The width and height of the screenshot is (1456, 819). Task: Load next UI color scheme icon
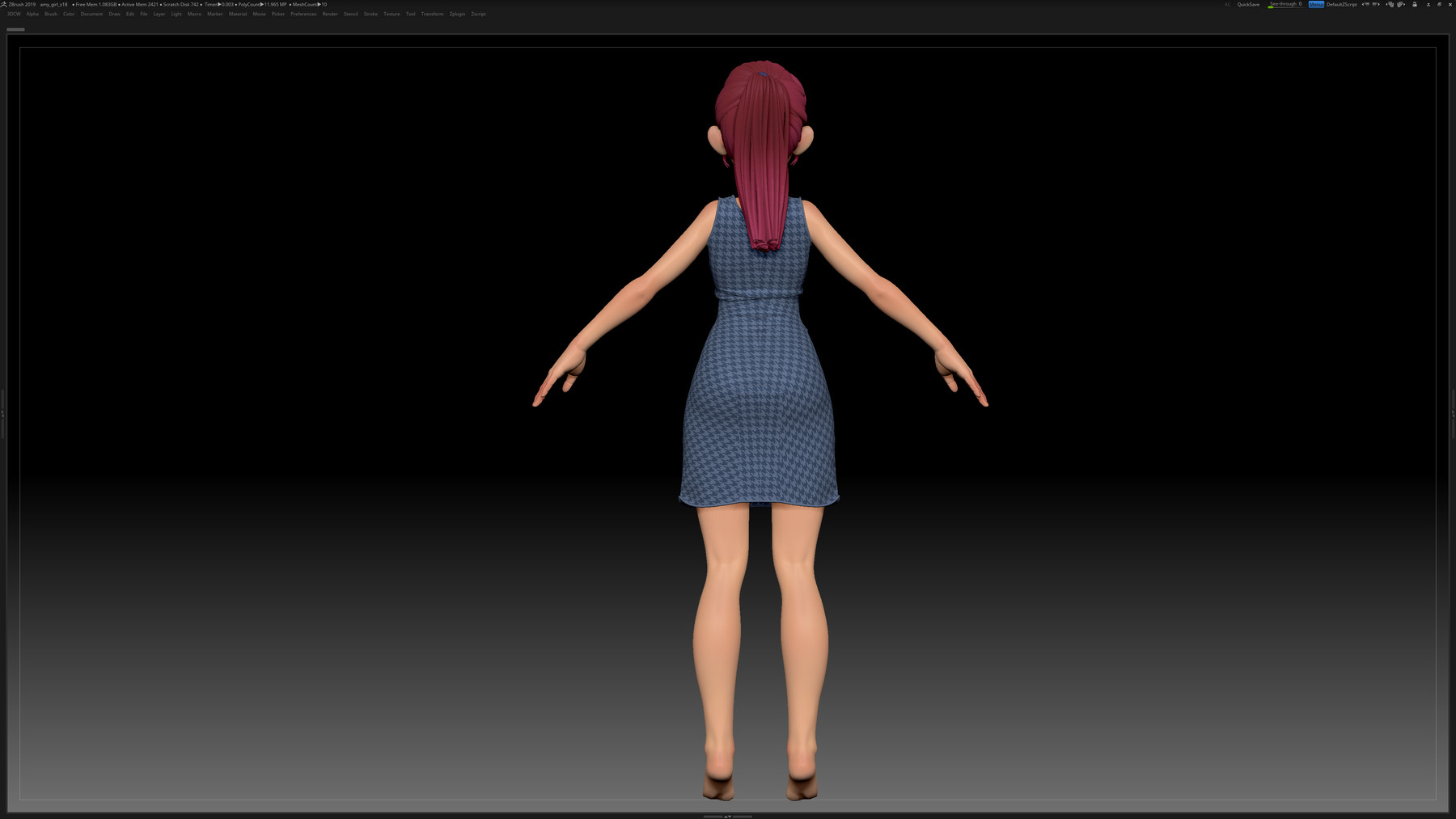(1401, 4)
